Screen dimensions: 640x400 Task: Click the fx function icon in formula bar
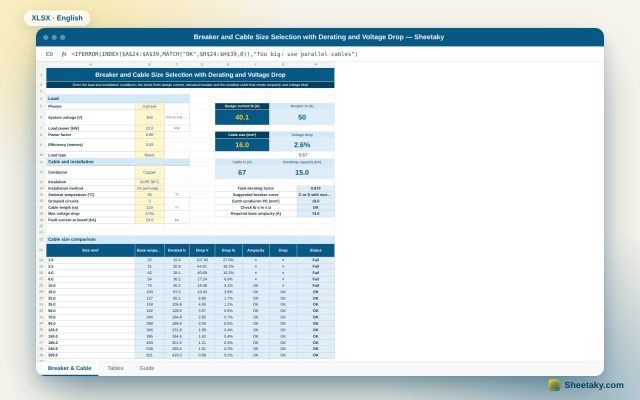(x=64, y=54)
